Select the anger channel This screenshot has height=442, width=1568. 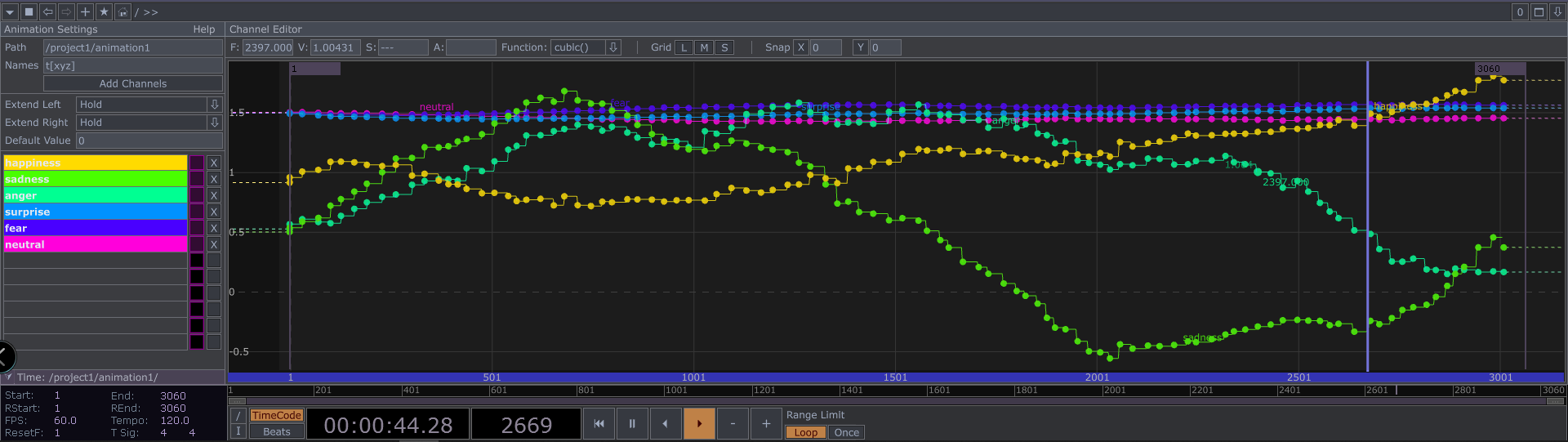coord(96,195)
